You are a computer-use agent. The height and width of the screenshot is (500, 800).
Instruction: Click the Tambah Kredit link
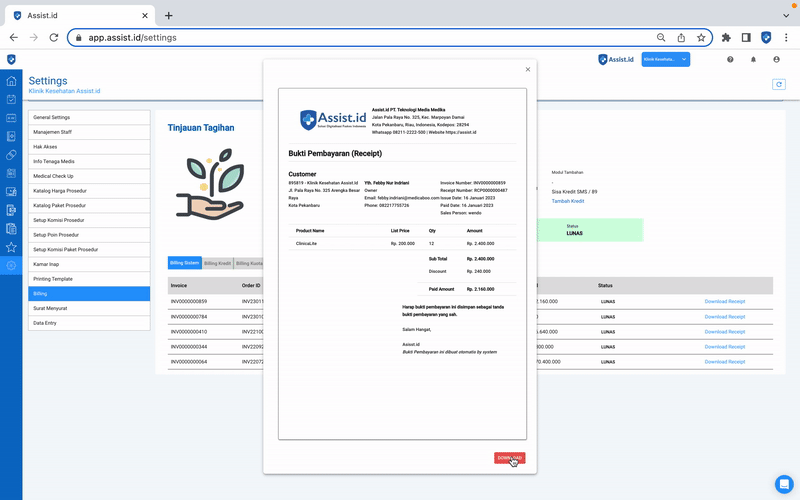[568, 201]
